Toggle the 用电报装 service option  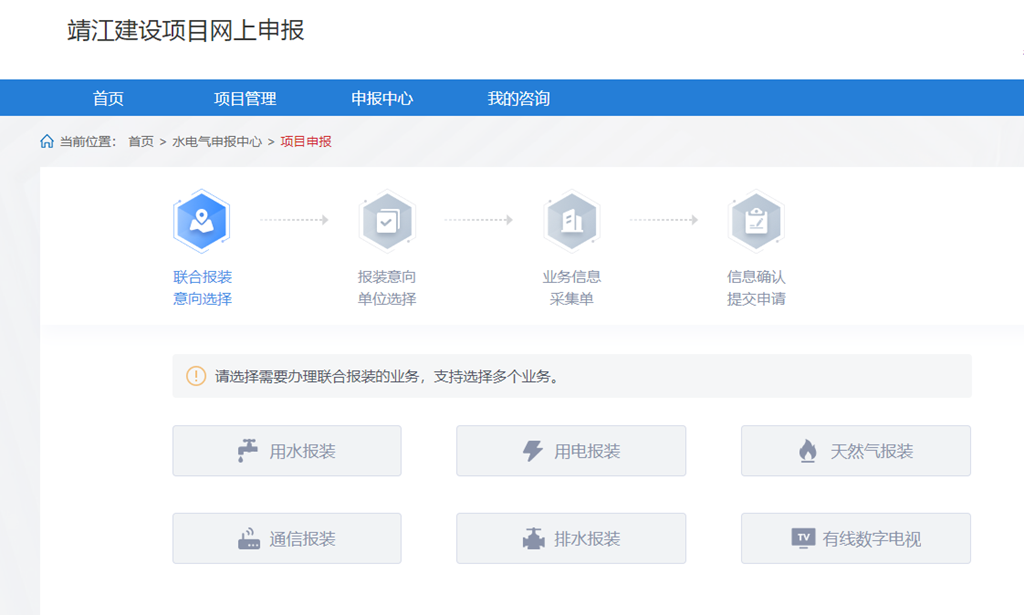tap(571, 451)
